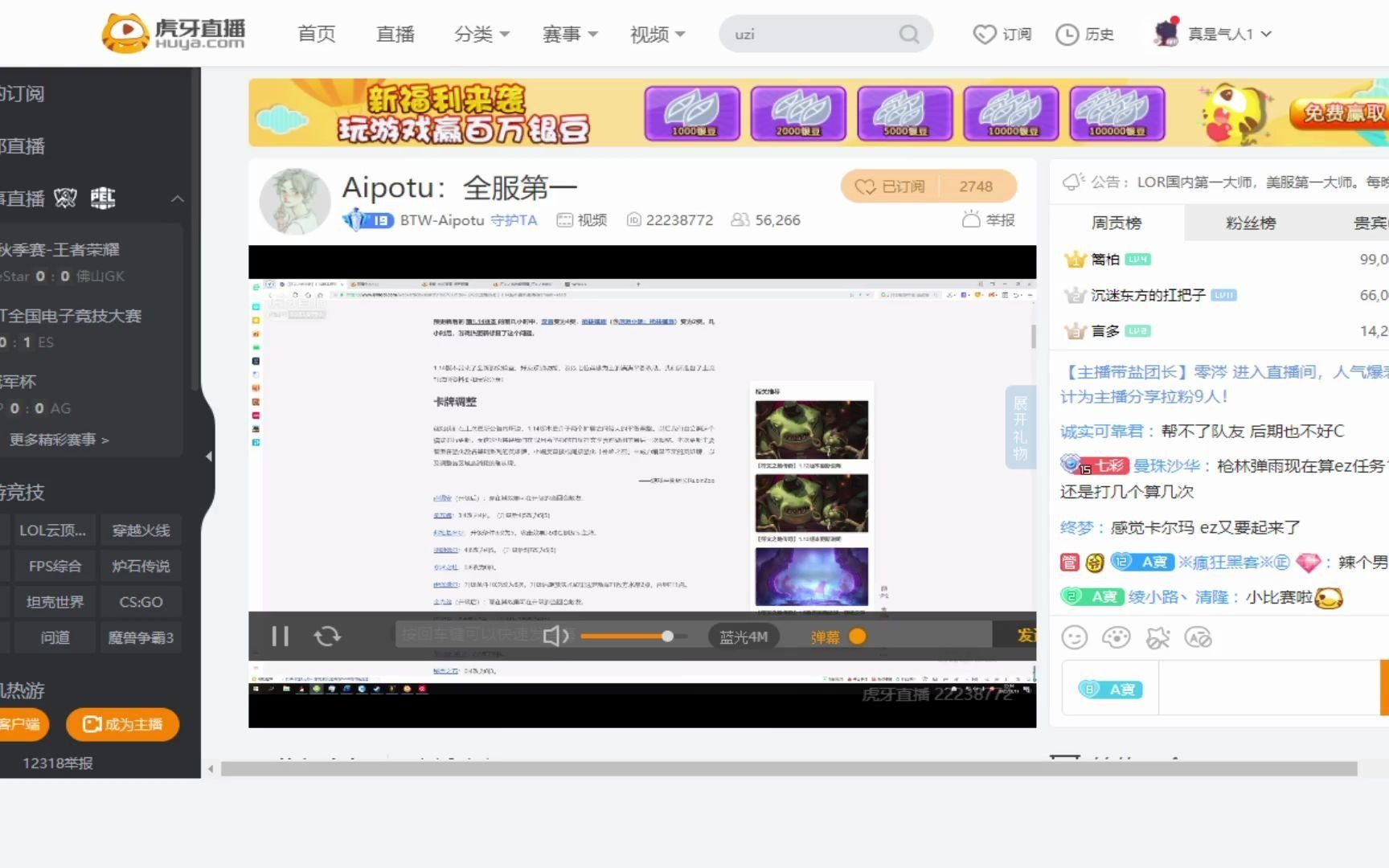Open the 直播 navigation item

pyautogui.click(x=395, y=34)
